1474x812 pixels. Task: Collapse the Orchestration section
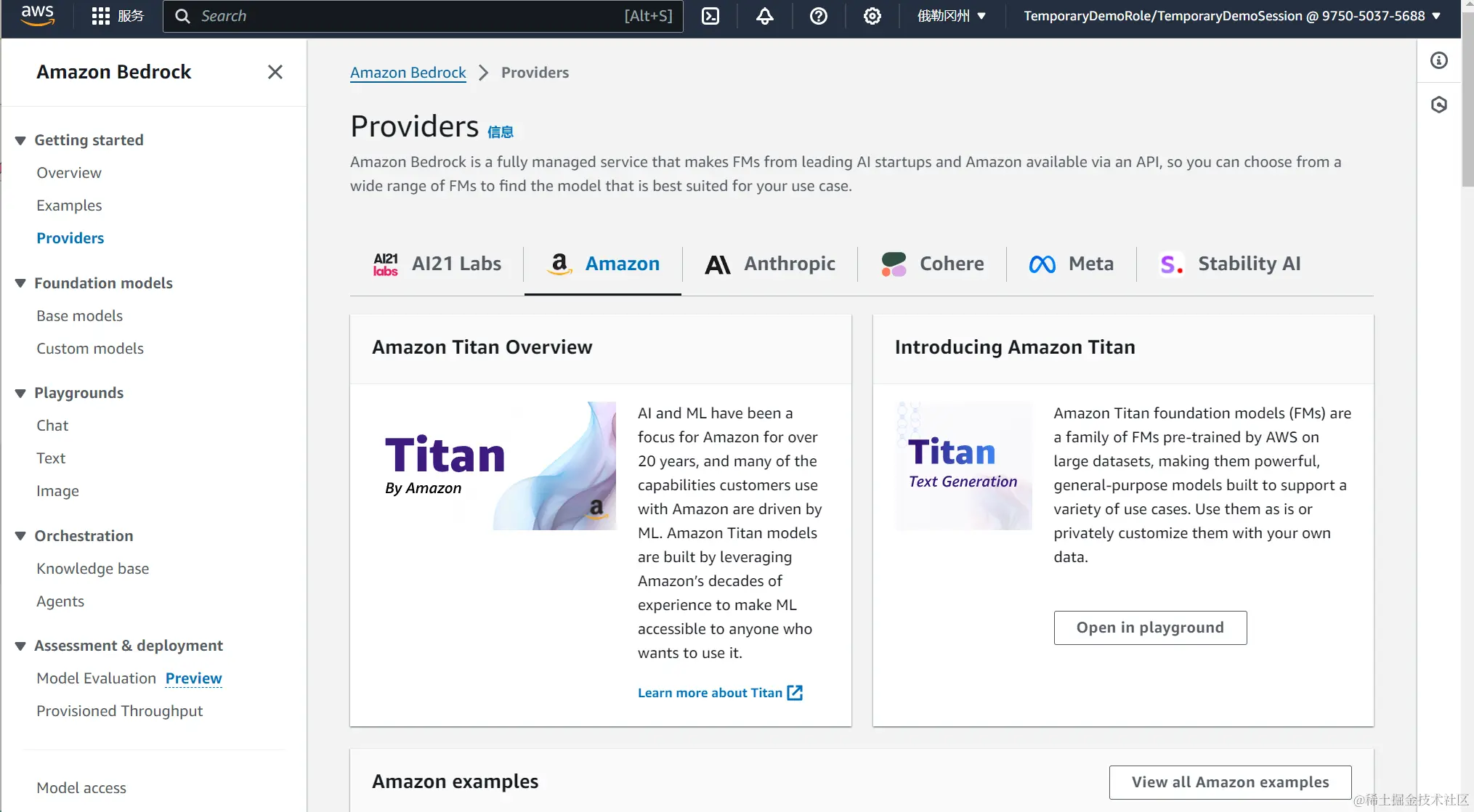coord(20,536)
